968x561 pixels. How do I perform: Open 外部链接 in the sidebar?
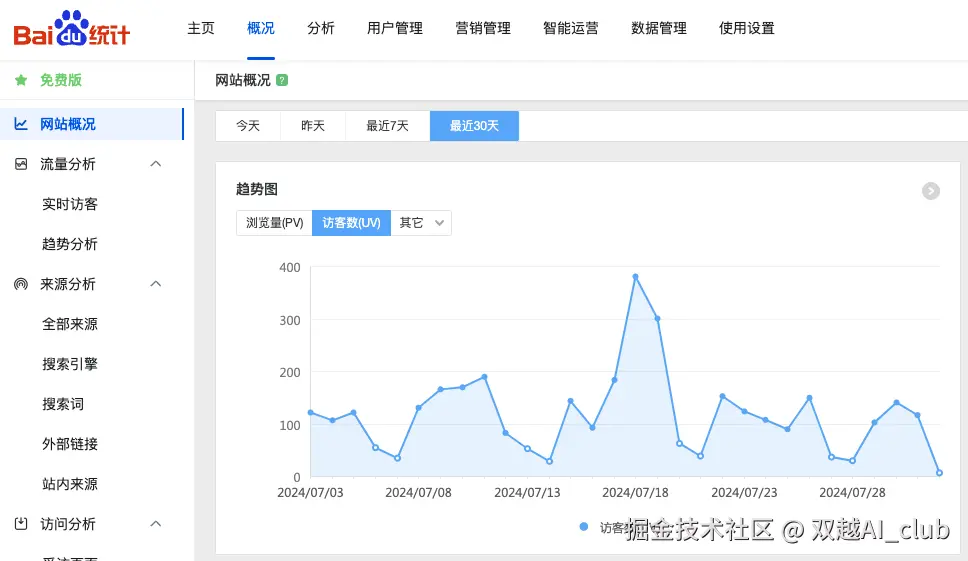click(70, 444)
